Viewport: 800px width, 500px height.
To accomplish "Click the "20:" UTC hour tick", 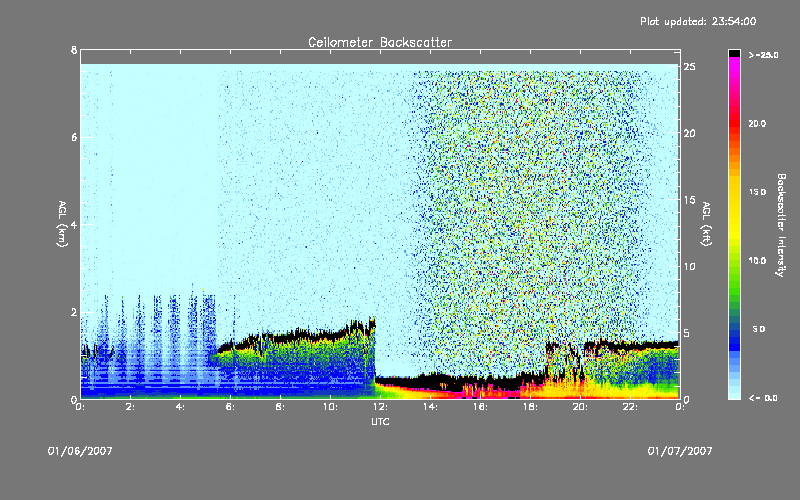I will coord(580,407).
